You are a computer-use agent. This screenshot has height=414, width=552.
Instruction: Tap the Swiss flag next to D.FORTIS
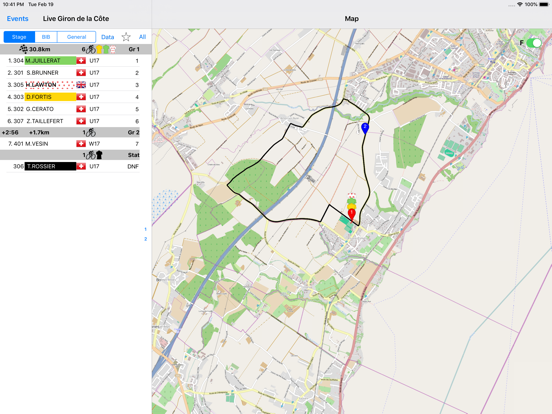(81, 97)
